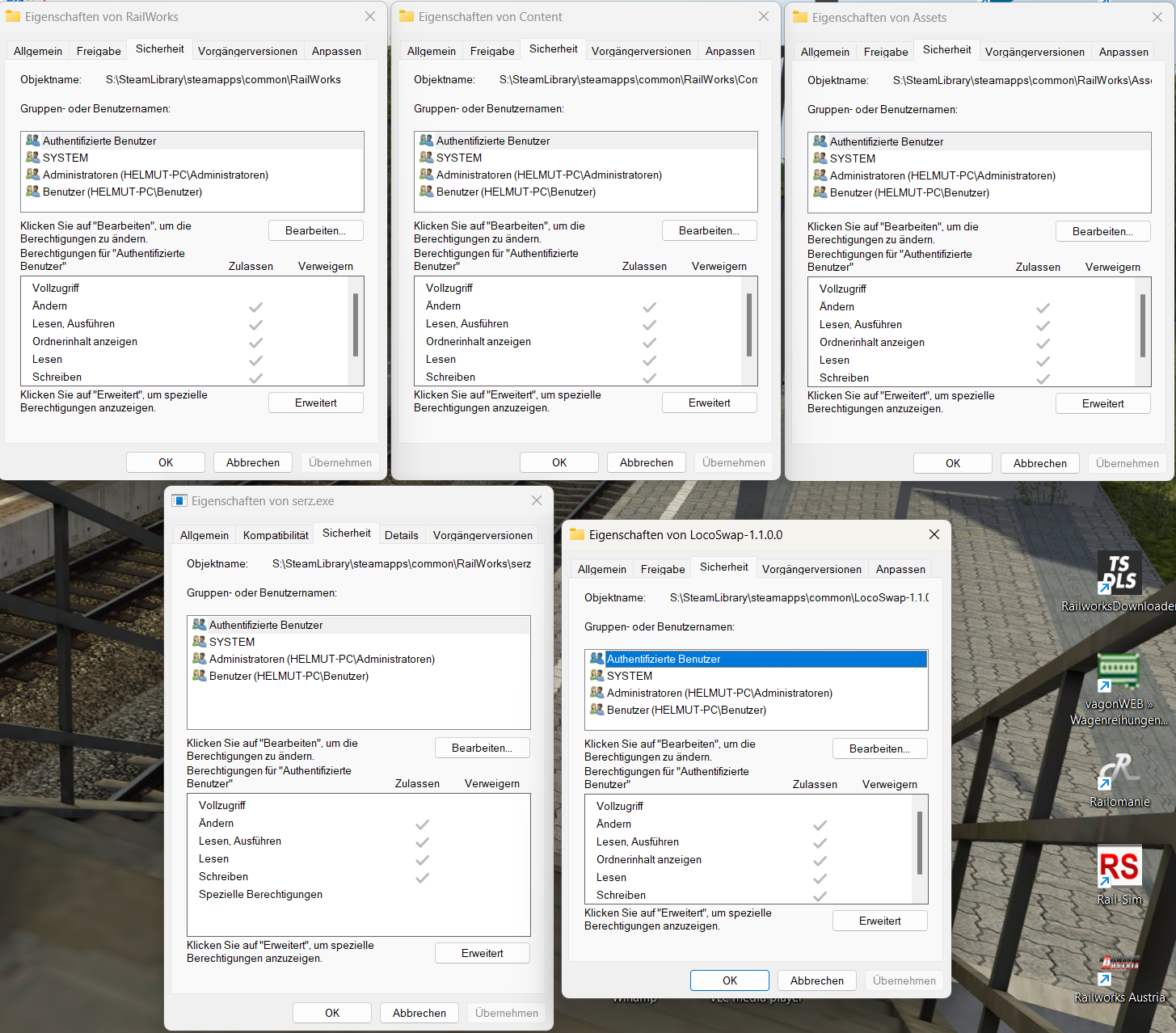Open the RailworksDownloader desktop shortcut
This screenshot has height=1033, width=1176.
tap(1119, 574)
